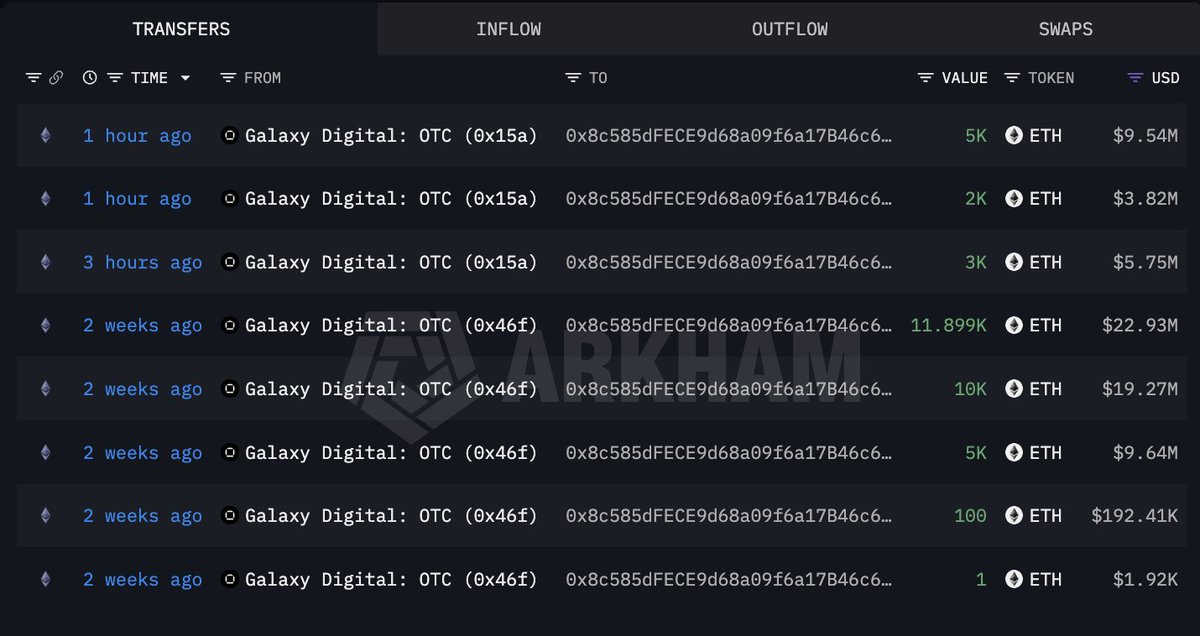The height and width of the screenshot is (636, 1200).
Task: Open the FROM column filter icon
Action: (228, 78)
